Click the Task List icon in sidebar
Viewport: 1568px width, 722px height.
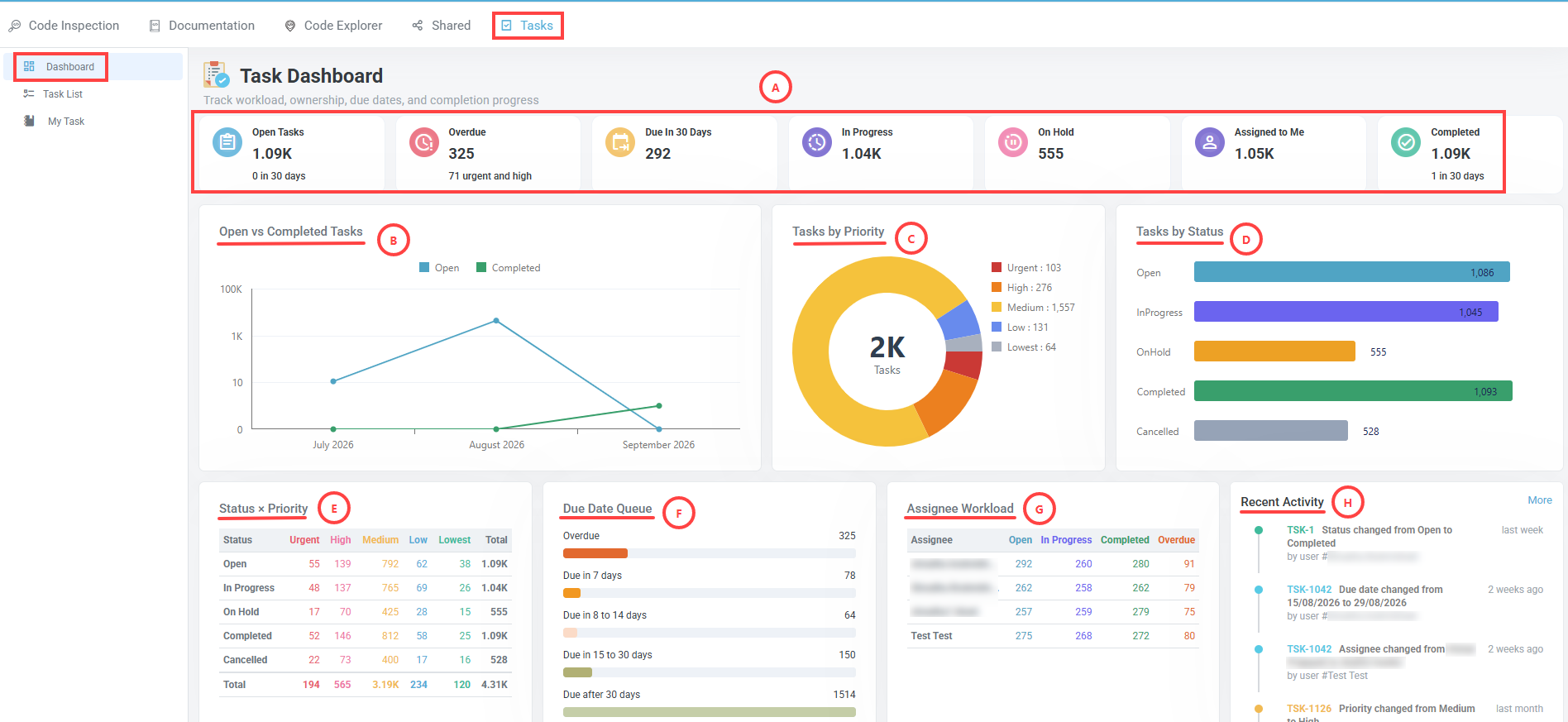coord(29,93)
